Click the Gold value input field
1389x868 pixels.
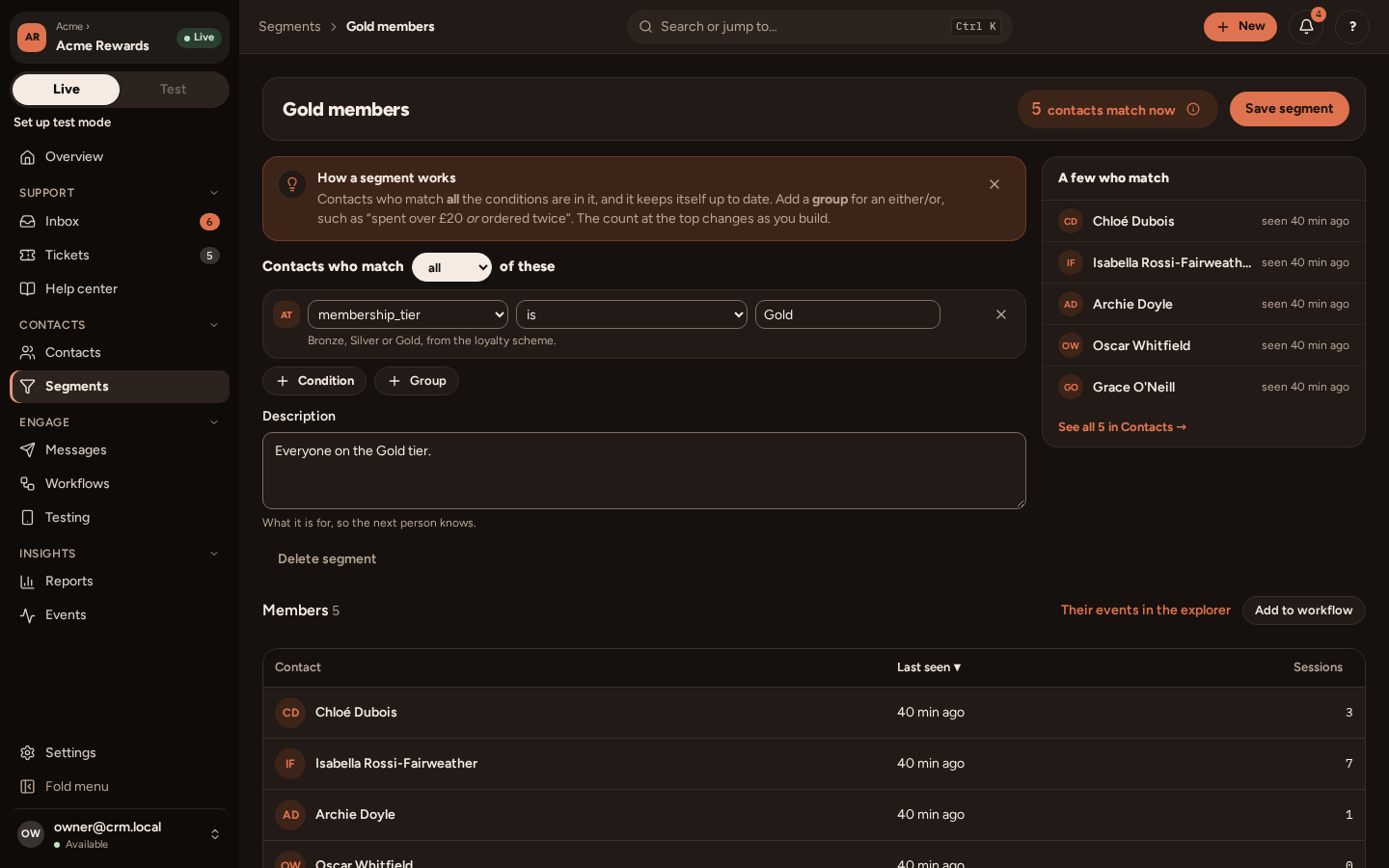(848, 314)
